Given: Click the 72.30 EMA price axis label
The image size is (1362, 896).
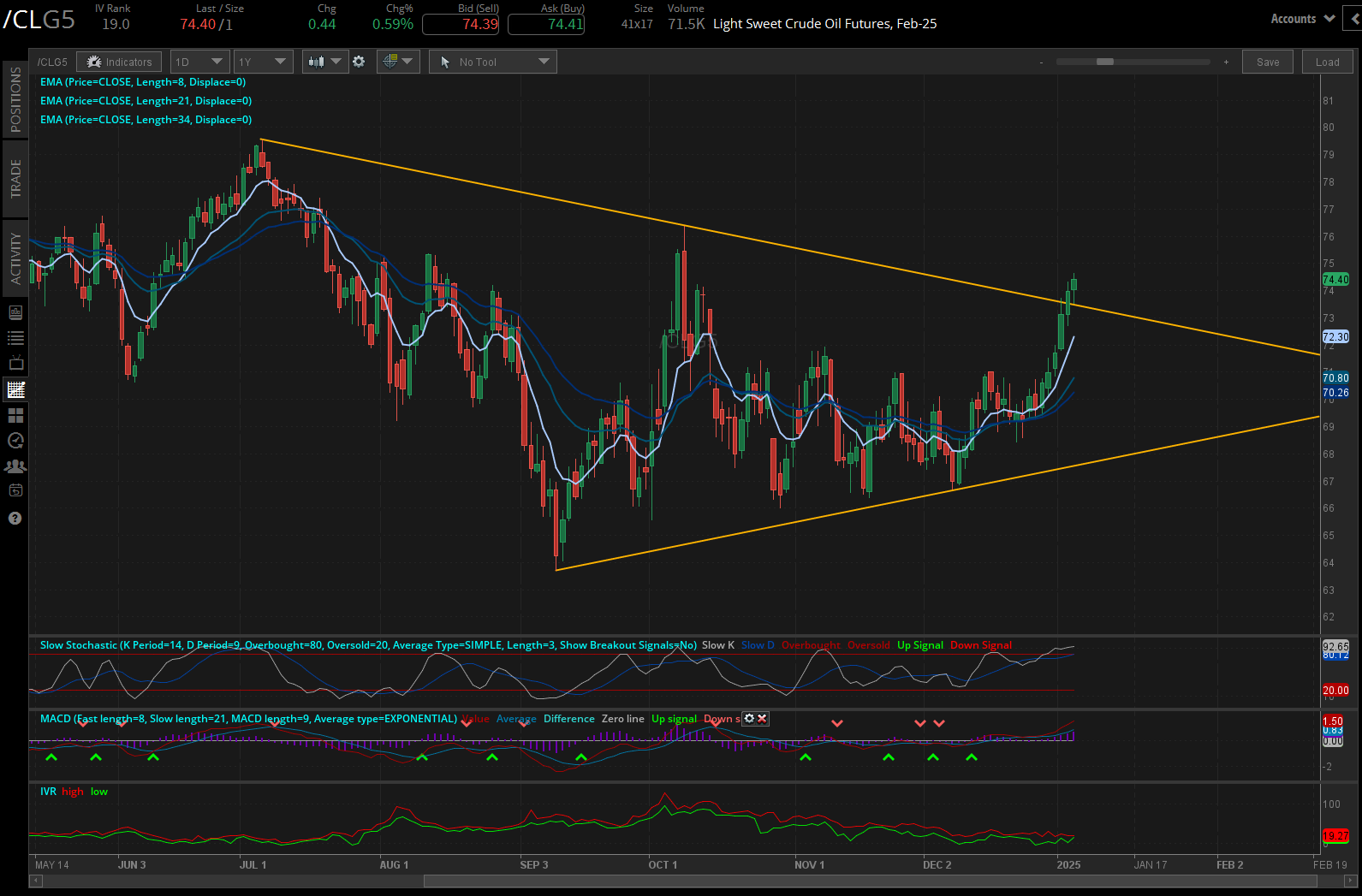Looking at the screenshot, I should coord(1335,337).
